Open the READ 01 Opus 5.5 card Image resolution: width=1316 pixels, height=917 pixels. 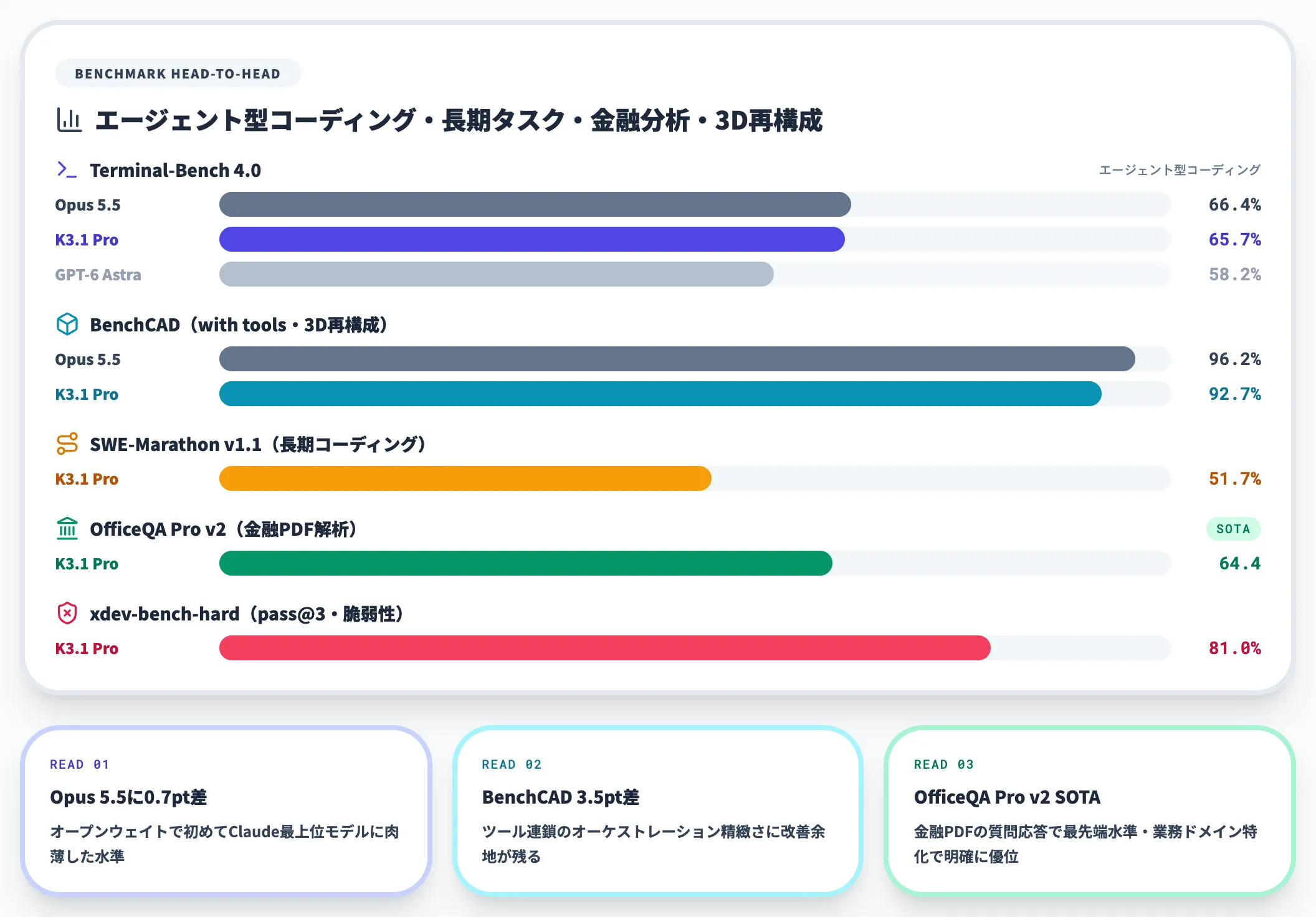point(226,810)
